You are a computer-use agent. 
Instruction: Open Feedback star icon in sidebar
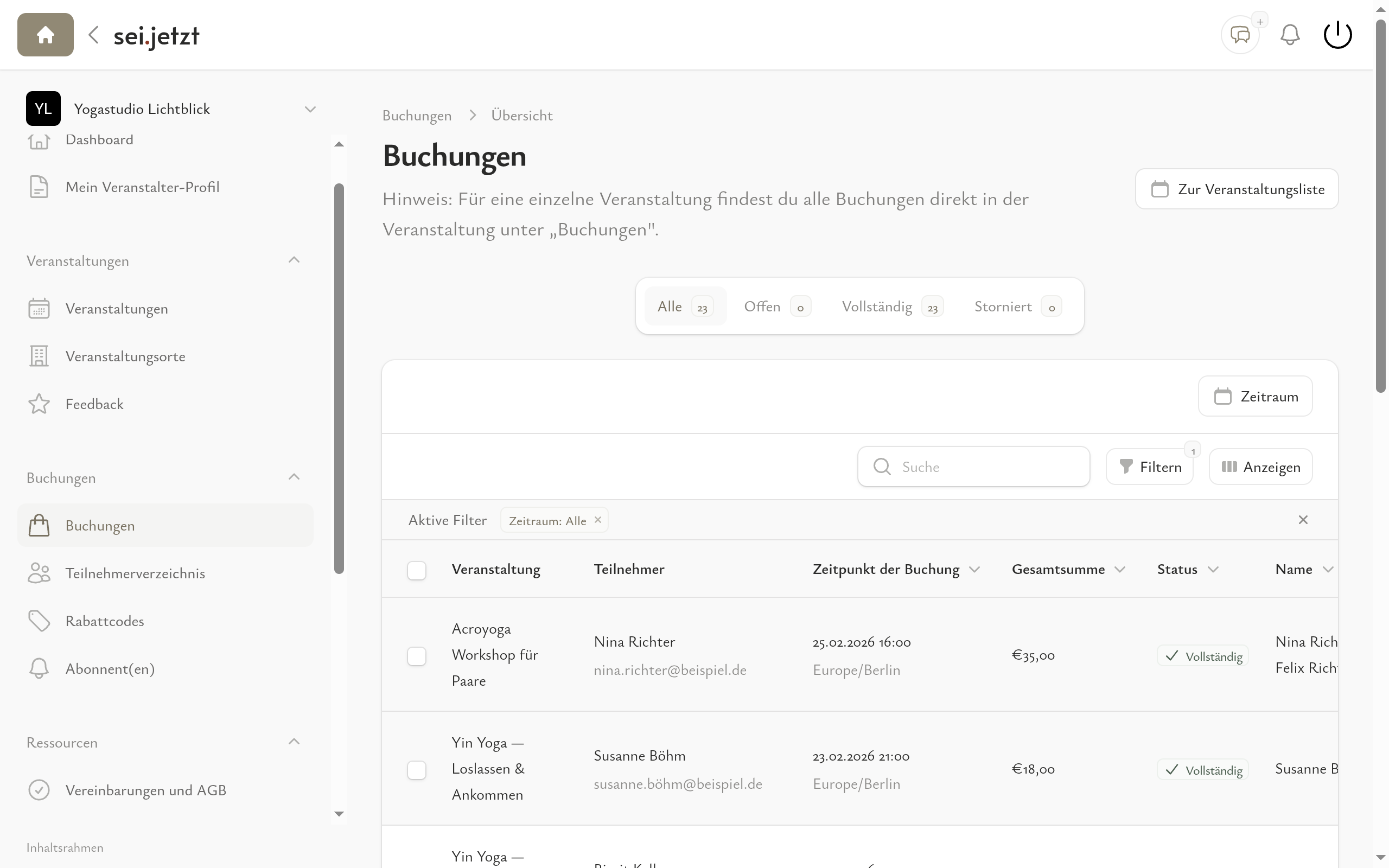(39, 404)
